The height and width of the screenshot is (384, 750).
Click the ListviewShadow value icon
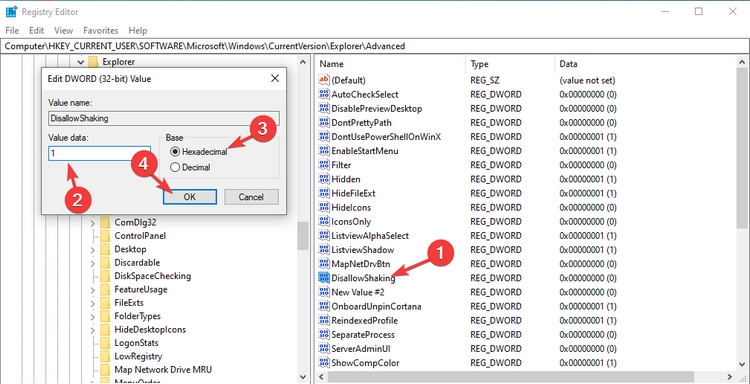(x=324, y=250)
